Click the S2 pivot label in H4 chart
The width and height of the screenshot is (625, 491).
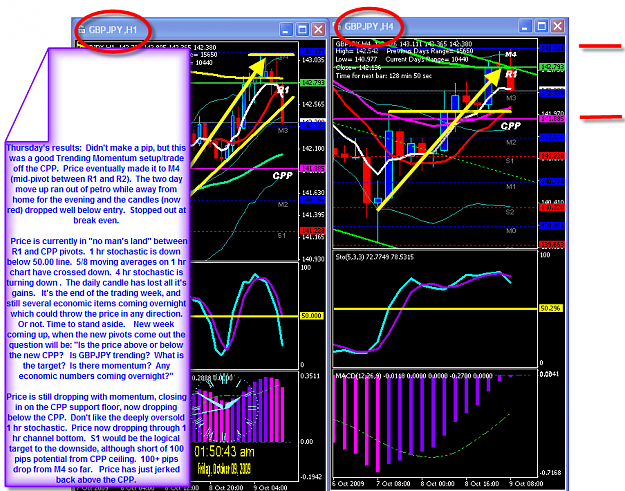510,212
